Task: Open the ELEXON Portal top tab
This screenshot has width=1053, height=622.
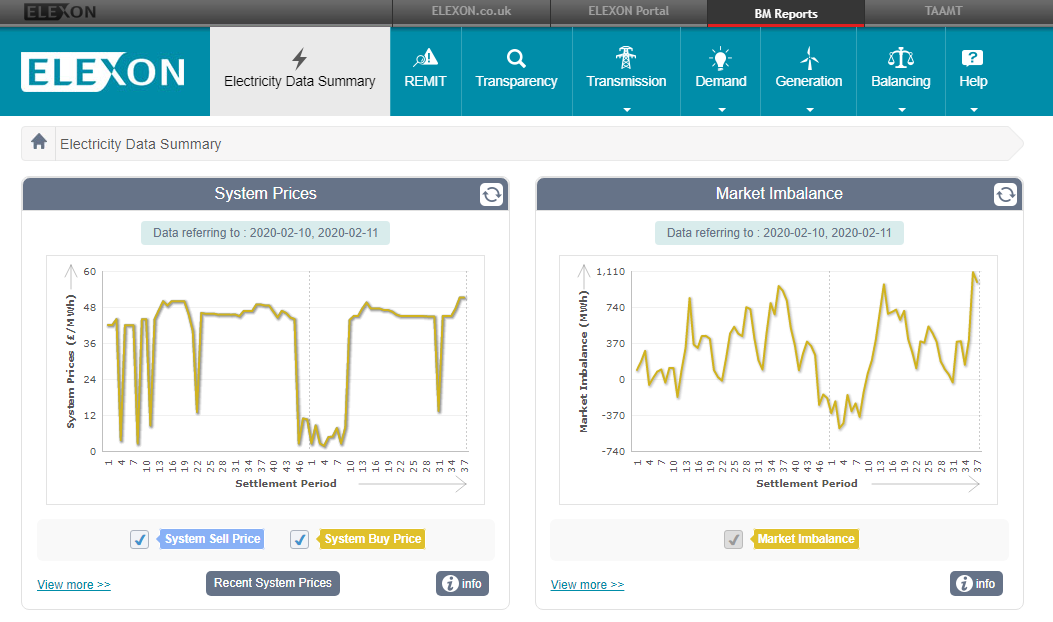Action: [629, 11]
